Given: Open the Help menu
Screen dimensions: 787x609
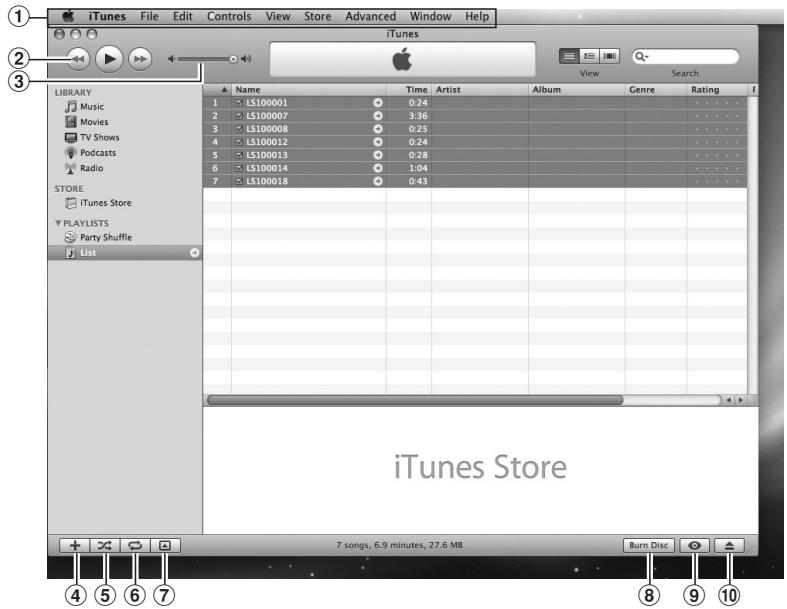Looking at the screenshot, I should coord(477,17).
